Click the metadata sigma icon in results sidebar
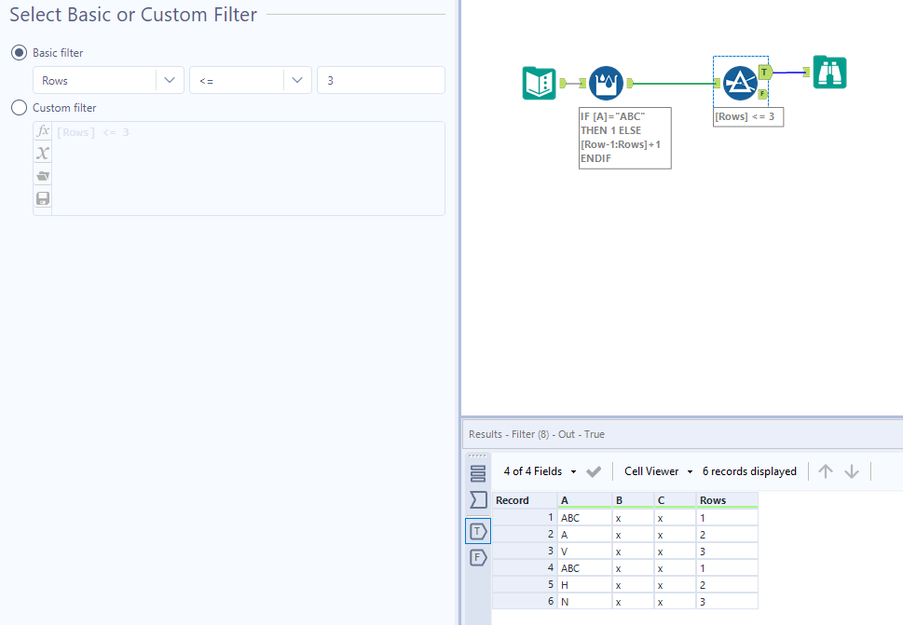Screen dimensions: 903x625 (478, 499)
